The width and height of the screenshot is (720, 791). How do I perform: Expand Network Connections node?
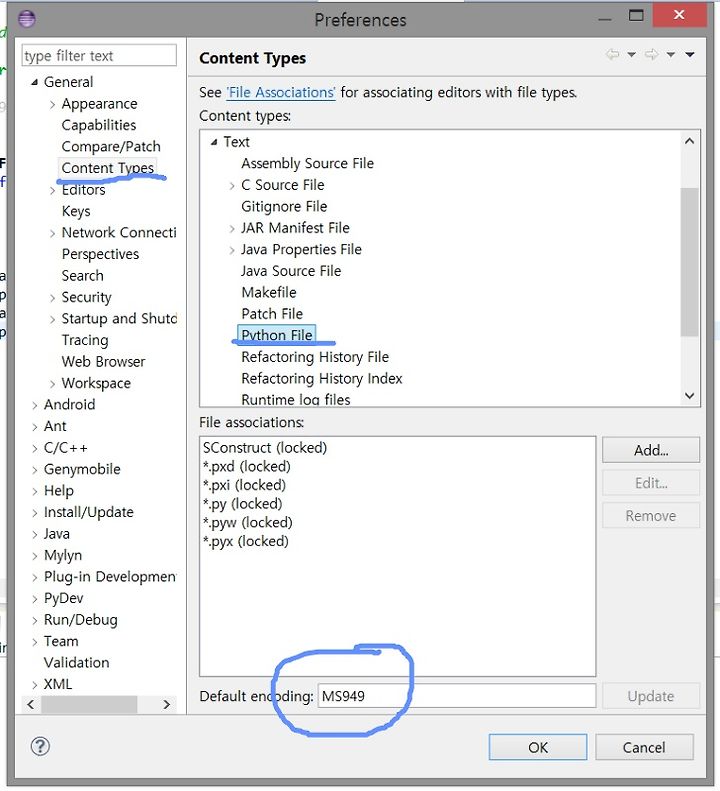[x=52, y=233]
